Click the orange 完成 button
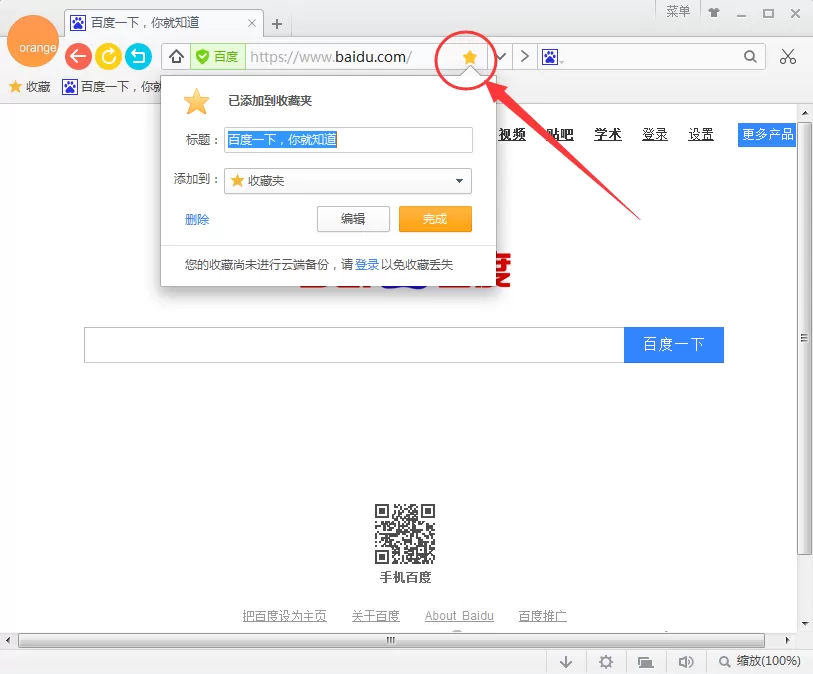 coord(435,219)
